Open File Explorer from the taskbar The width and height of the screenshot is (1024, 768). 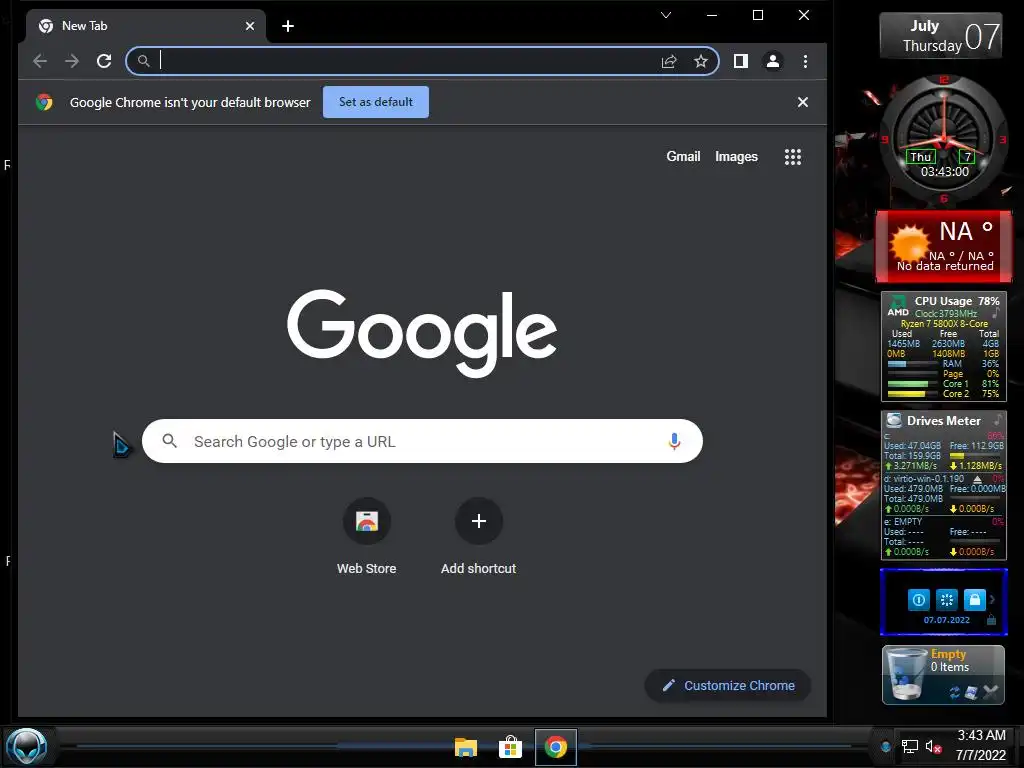pos(466,747)
